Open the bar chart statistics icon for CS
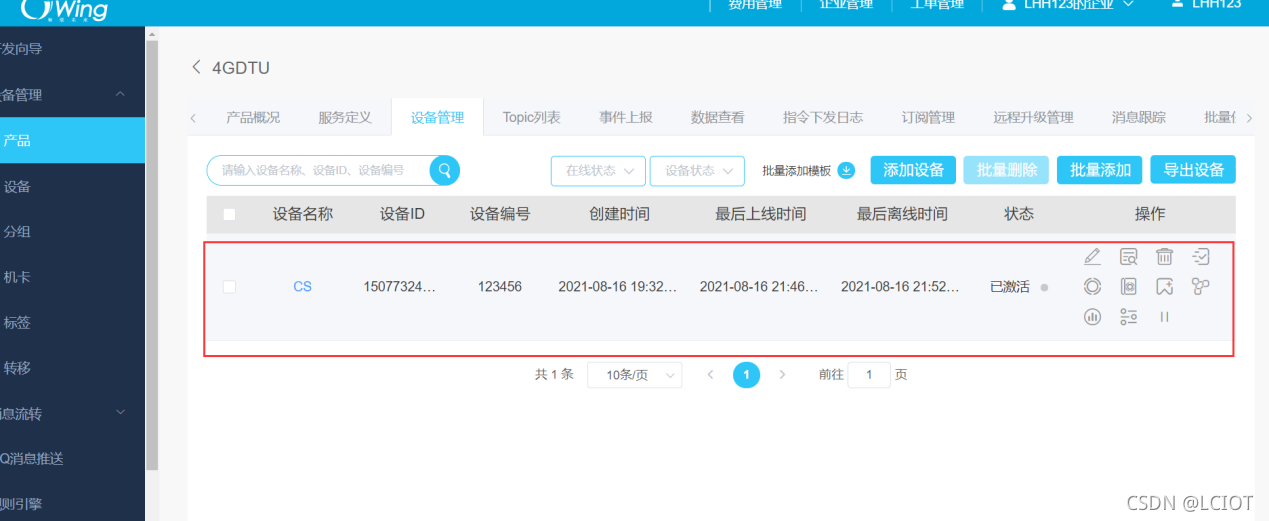This screenshot has height=521, width=1269. coord(1092,317)
